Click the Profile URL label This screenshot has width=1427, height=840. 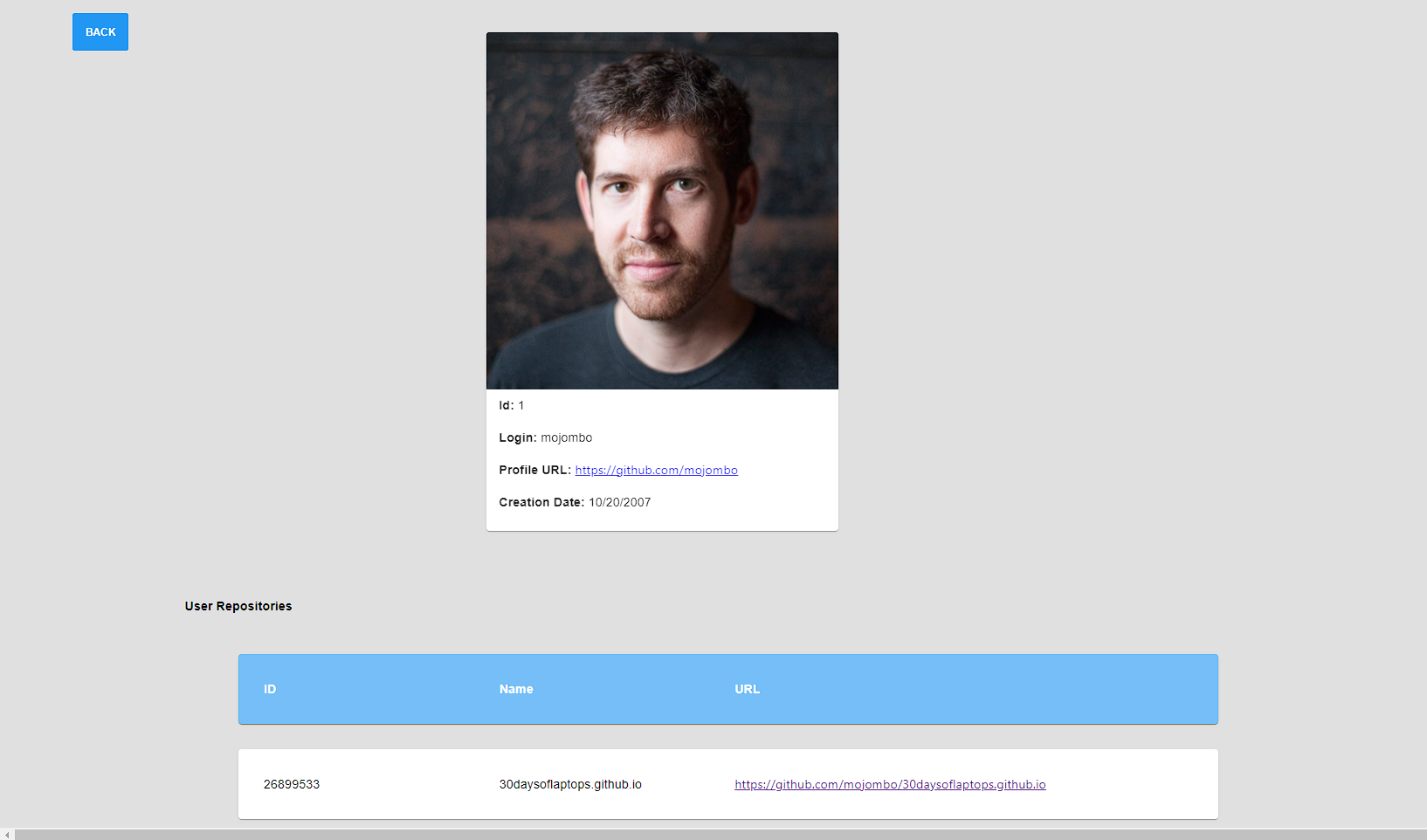click(x=534, y=470)
